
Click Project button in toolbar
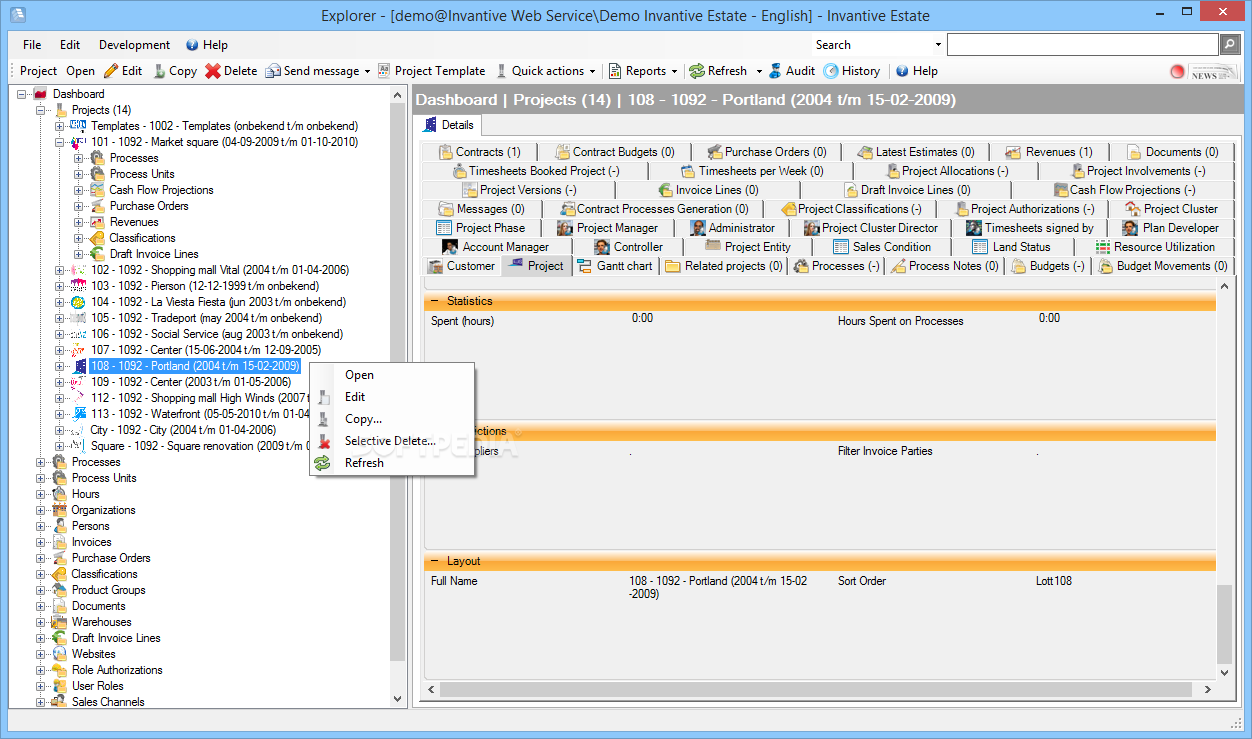(39, 71)
